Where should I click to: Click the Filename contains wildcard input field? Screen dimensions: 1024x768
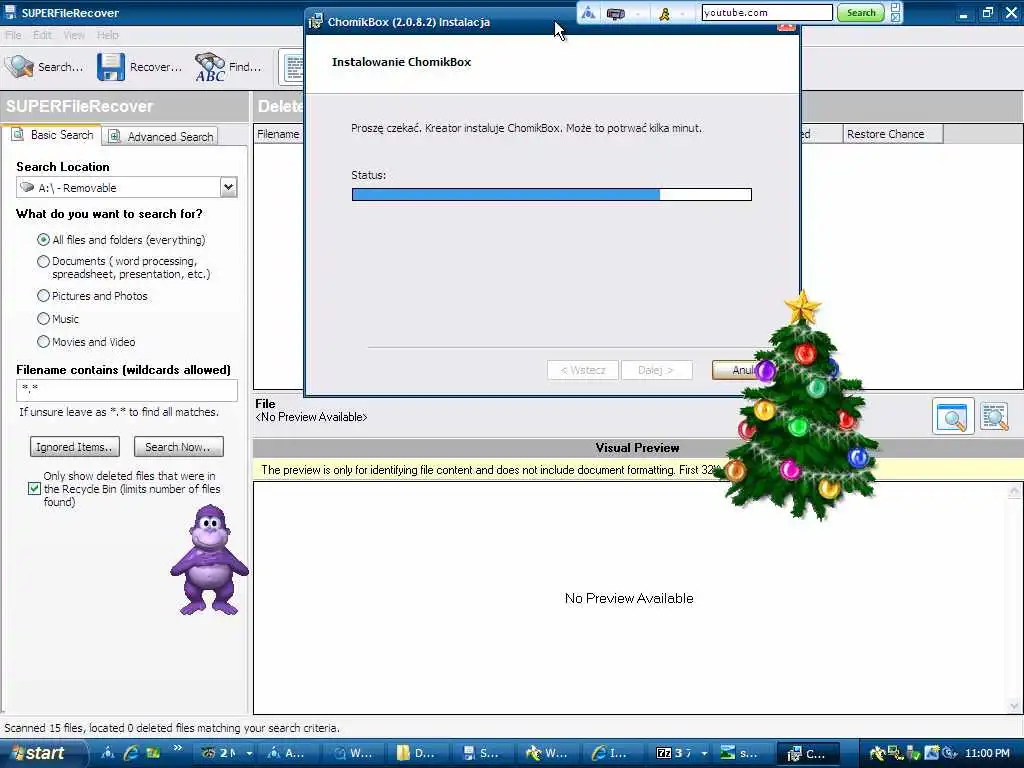[x=127, y=390]
